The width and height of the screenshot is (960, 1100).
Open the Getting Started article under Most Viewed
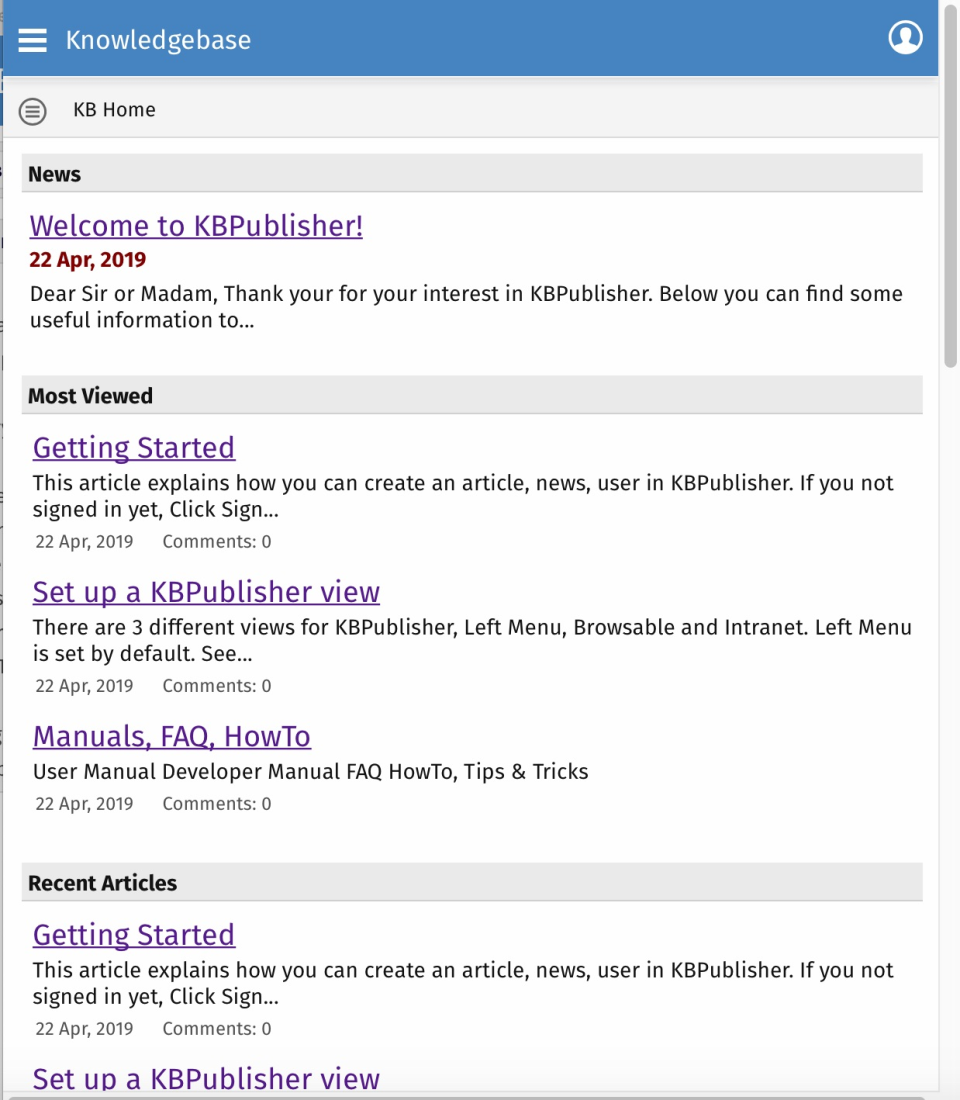[x=134, y=448]
